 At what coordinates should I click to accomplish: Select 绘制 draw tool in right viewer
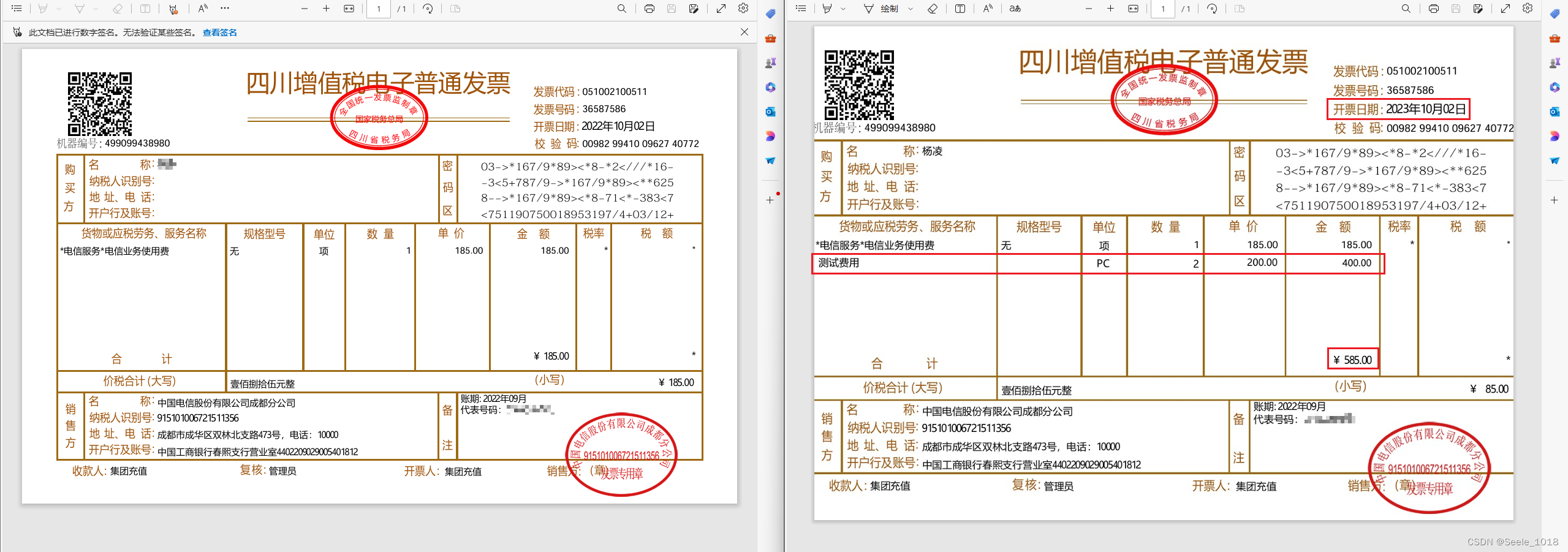click(881, 9)
